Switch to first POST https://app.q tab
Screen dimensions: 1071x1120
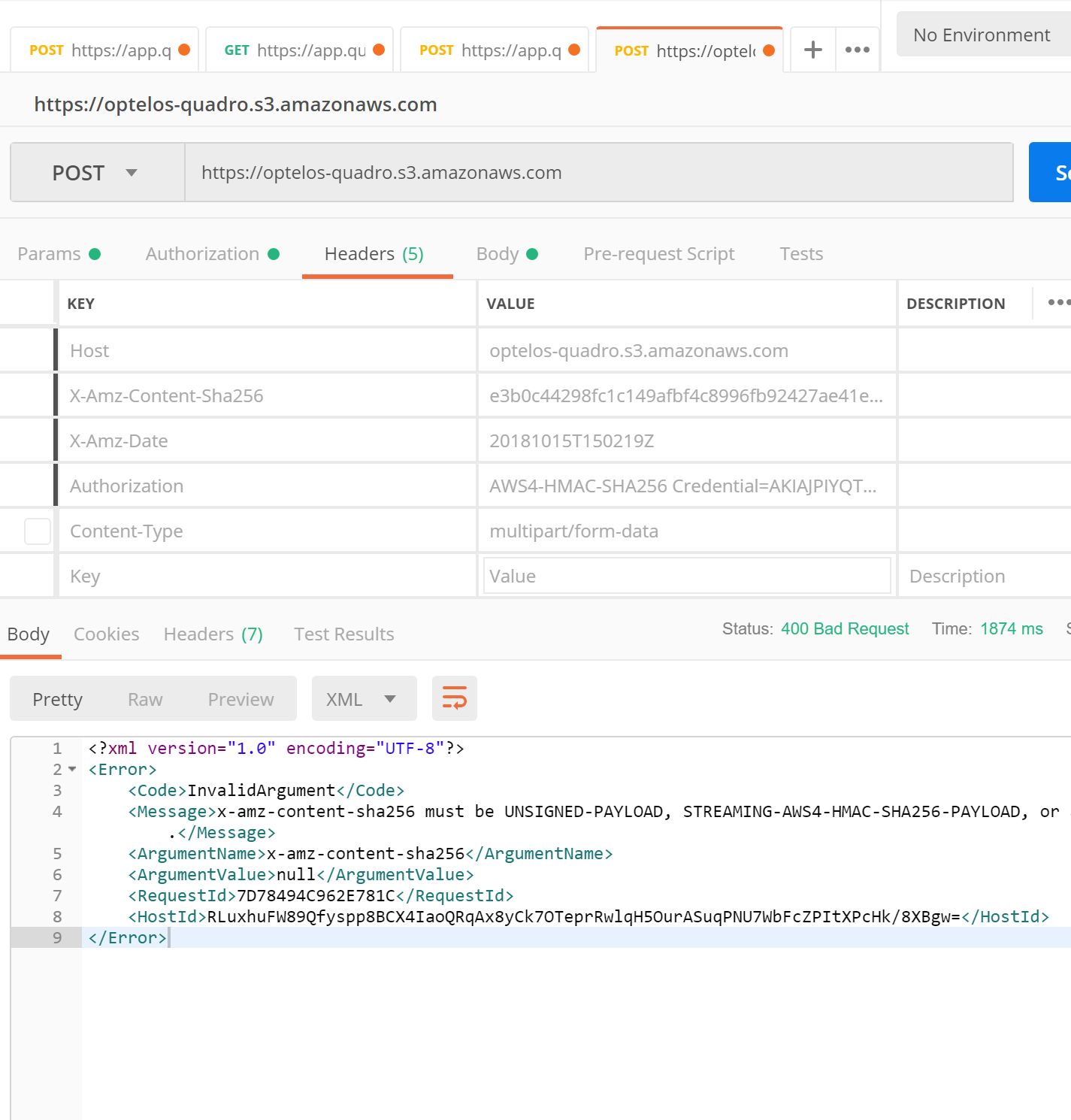[x=104, y=50]
